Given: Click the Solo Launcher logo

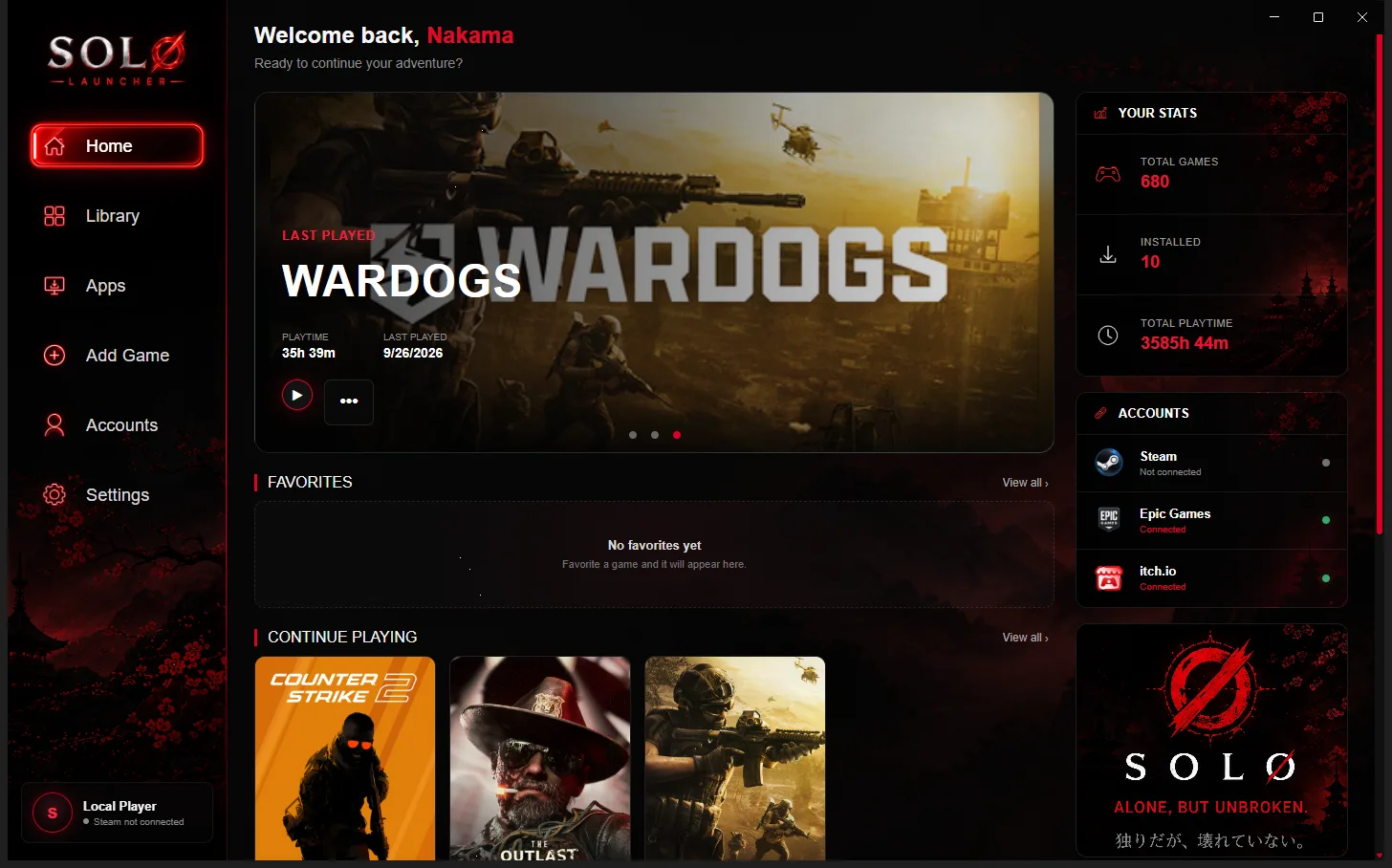Looking at the screenshot, I should coord(117,59).
